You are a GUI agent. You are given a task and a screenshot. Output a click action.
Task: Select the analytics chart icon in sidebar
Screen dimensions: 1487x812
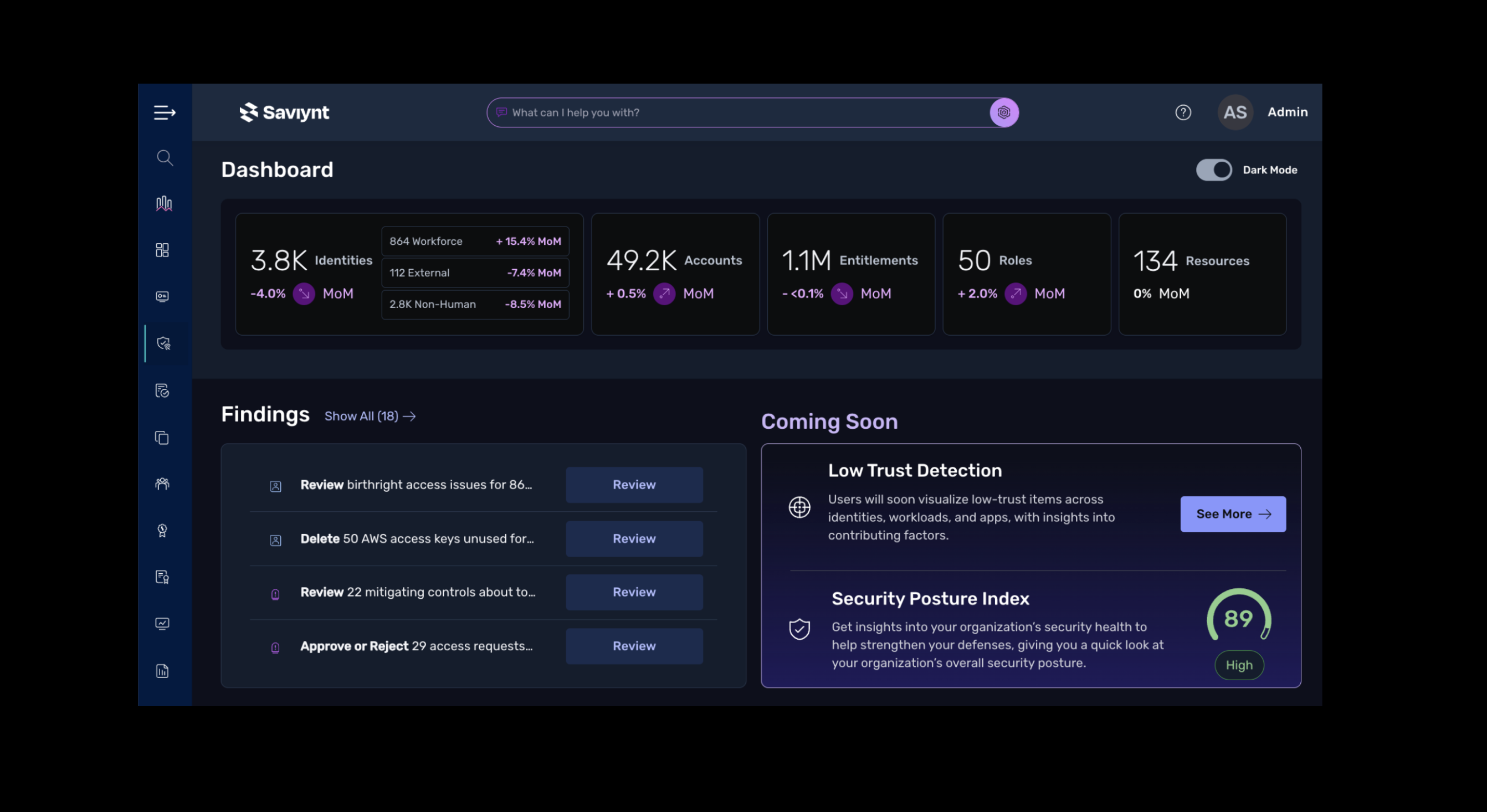click(x=164, y=203)
